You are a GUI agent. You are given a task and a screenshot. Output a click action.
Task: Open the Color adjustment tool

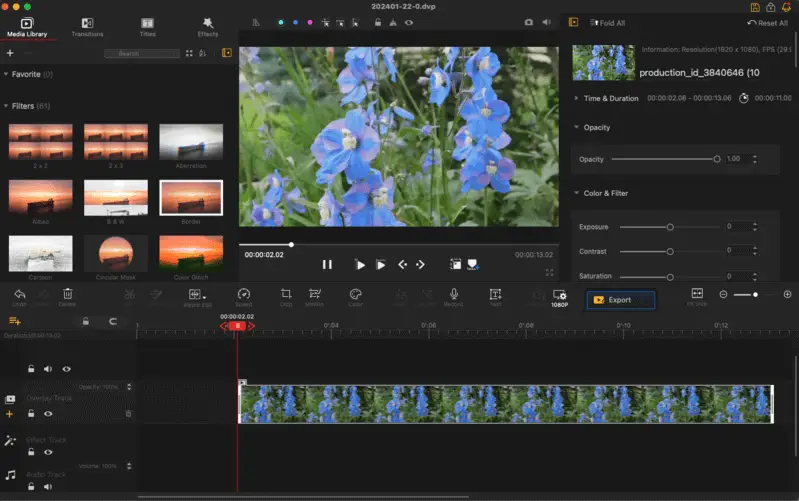click(355, 295)
